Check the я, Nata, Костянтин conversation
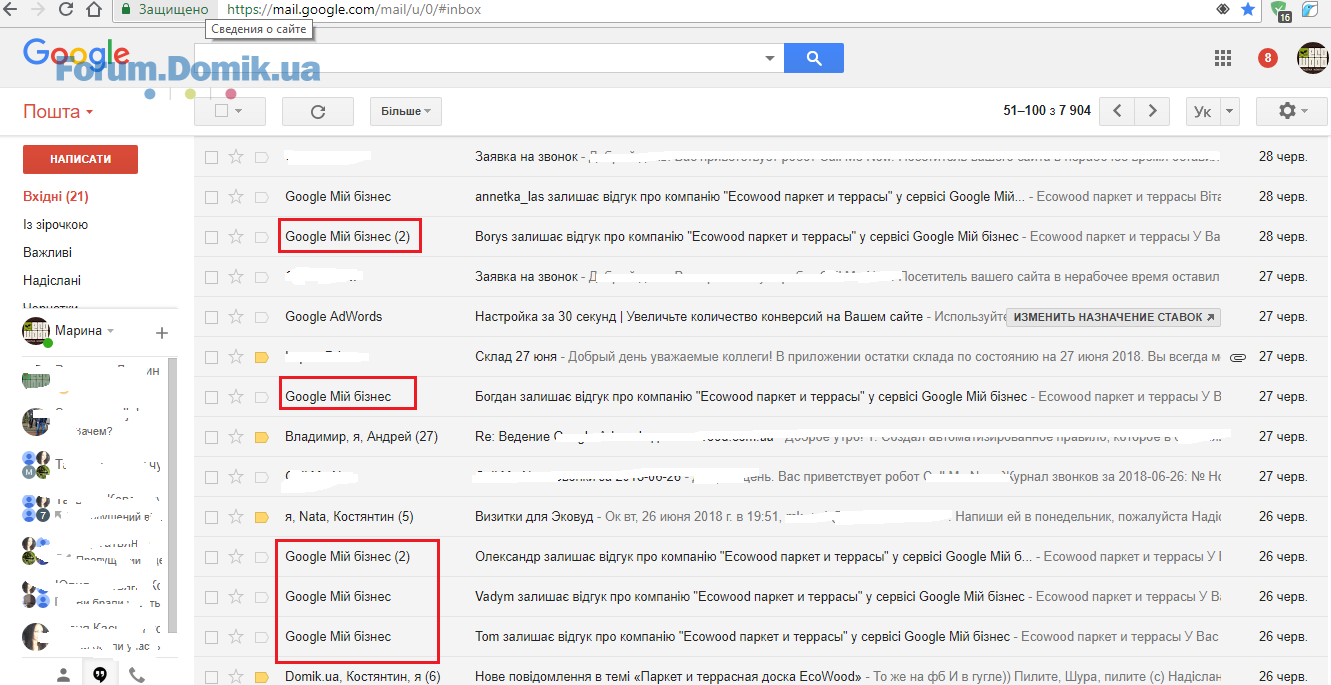The height and width of the screenshot is (685, 1331). [x=211, y=517]
